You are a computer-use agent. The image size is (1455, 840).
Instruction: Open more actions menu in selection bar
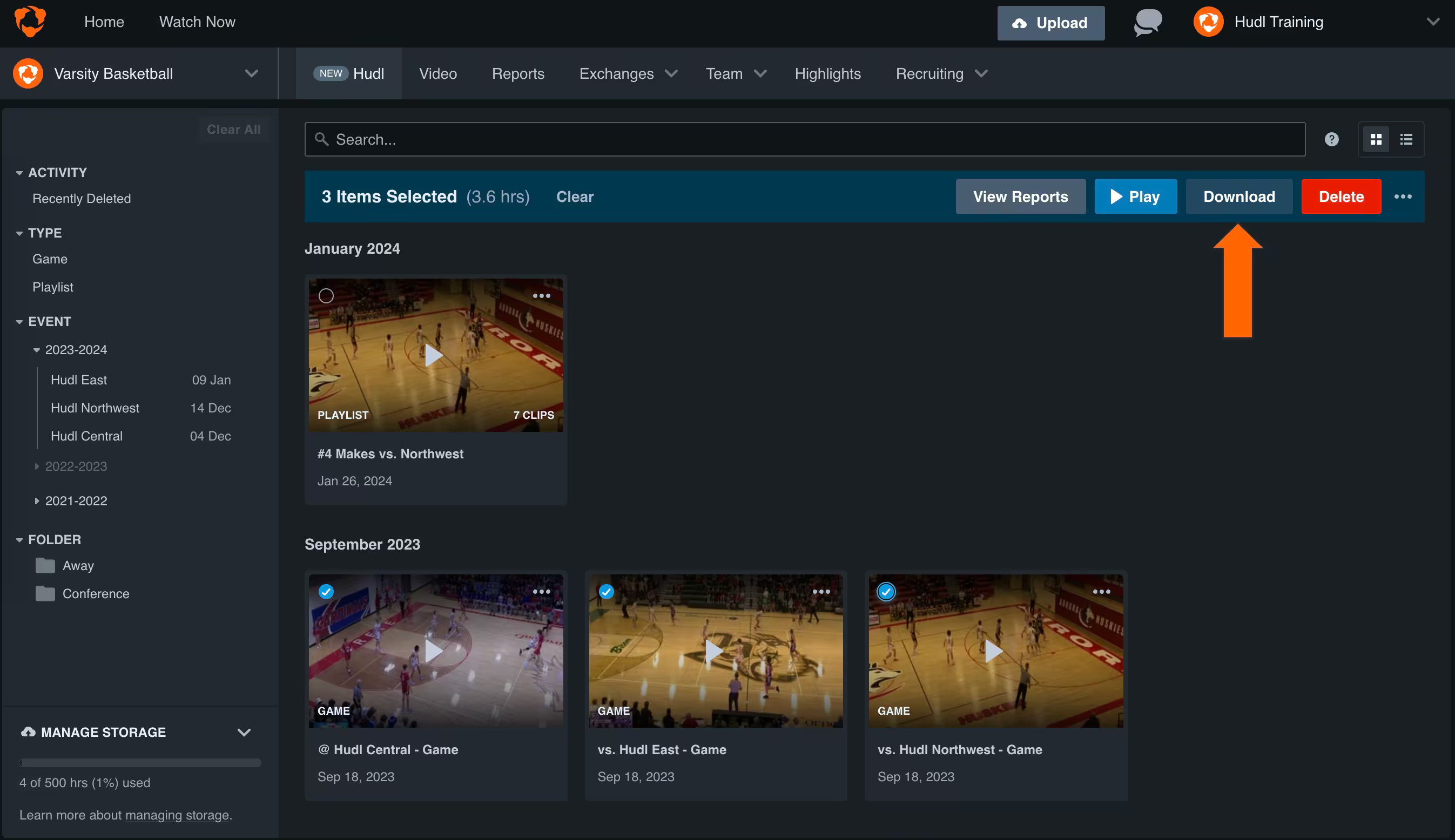[x=1403, y=197]
